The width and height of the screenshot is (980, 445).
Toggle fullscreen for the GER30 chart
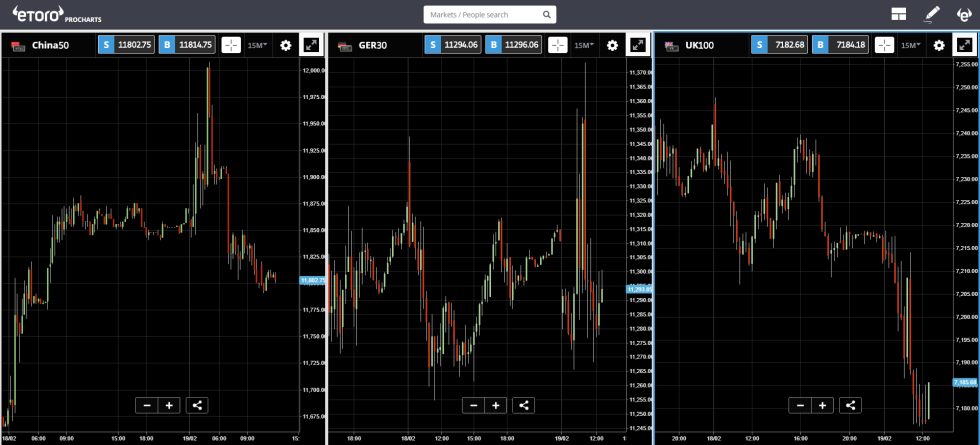pyautogui.click(x=638, y=45)
